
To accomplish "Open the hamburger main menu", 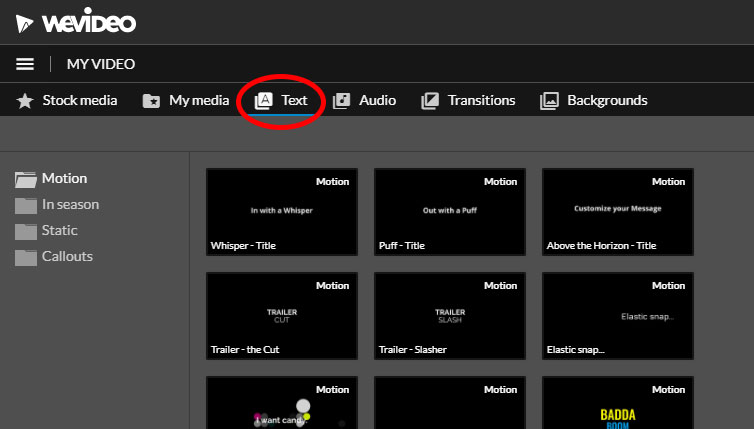I will click(x=25, y=64).
